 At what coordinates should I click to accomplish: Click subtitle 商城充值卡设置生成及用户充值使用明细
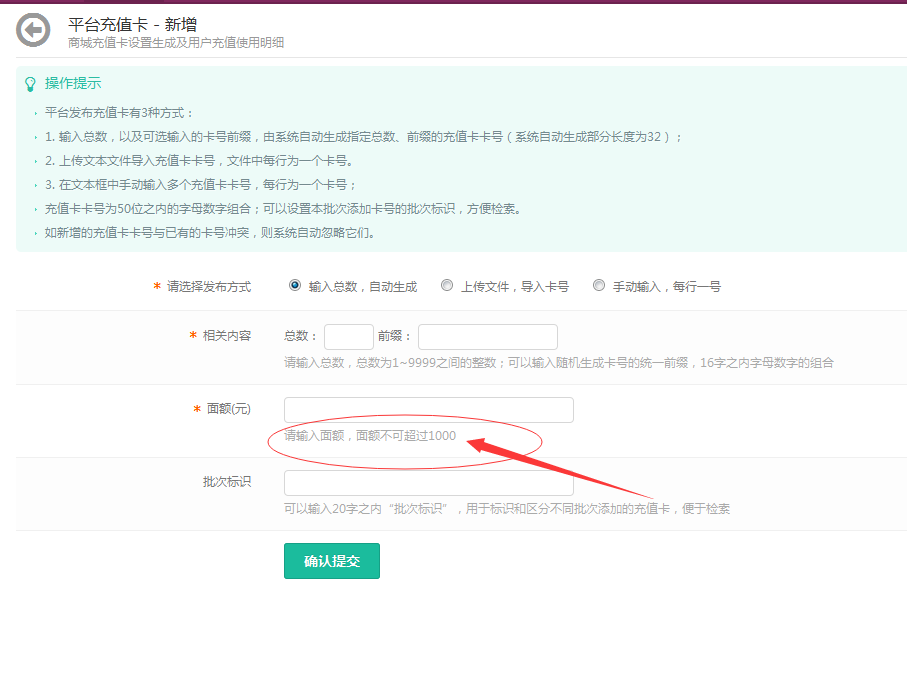[176, 43]
